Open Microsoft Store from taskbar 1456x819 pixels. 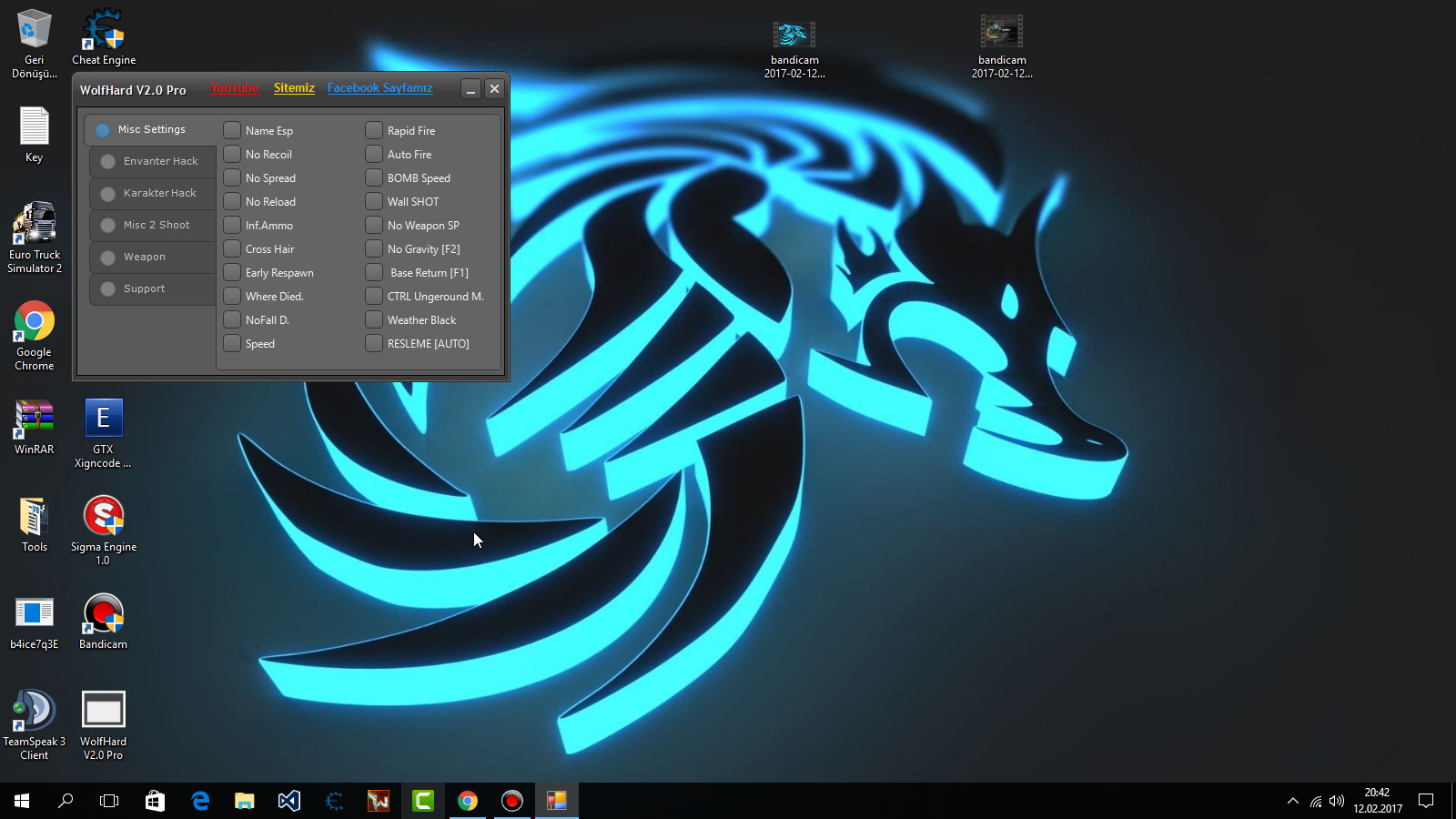point(155,801)
